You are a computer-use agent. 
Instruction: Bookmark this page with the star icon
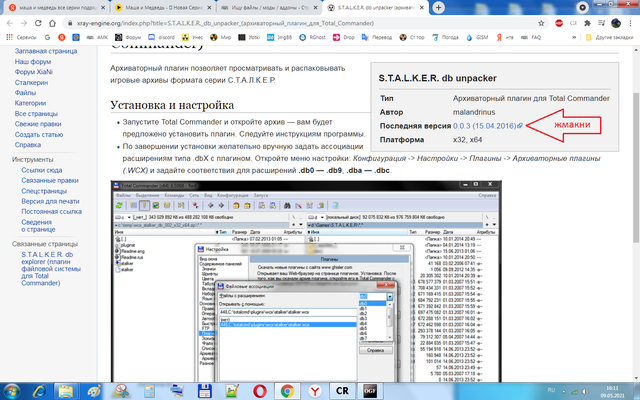pos(541,23)
